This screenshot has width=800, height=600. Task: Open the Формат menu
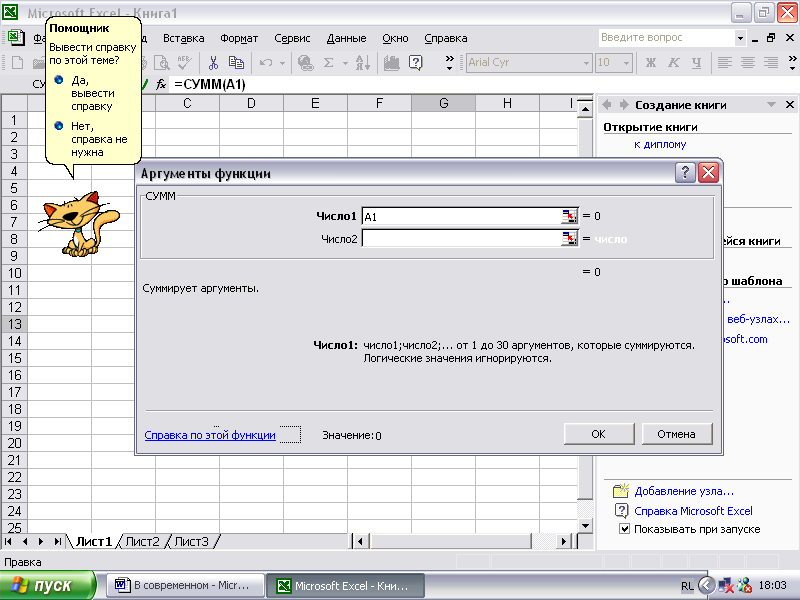239,38
